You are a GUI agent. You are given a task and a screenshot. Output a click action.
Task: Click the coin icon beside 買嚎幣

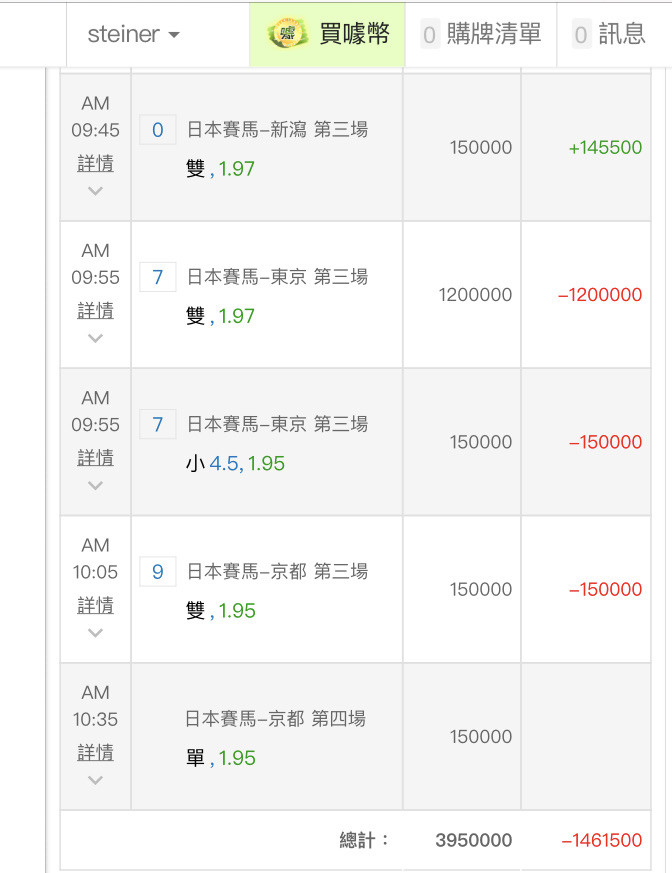point(287,33)
